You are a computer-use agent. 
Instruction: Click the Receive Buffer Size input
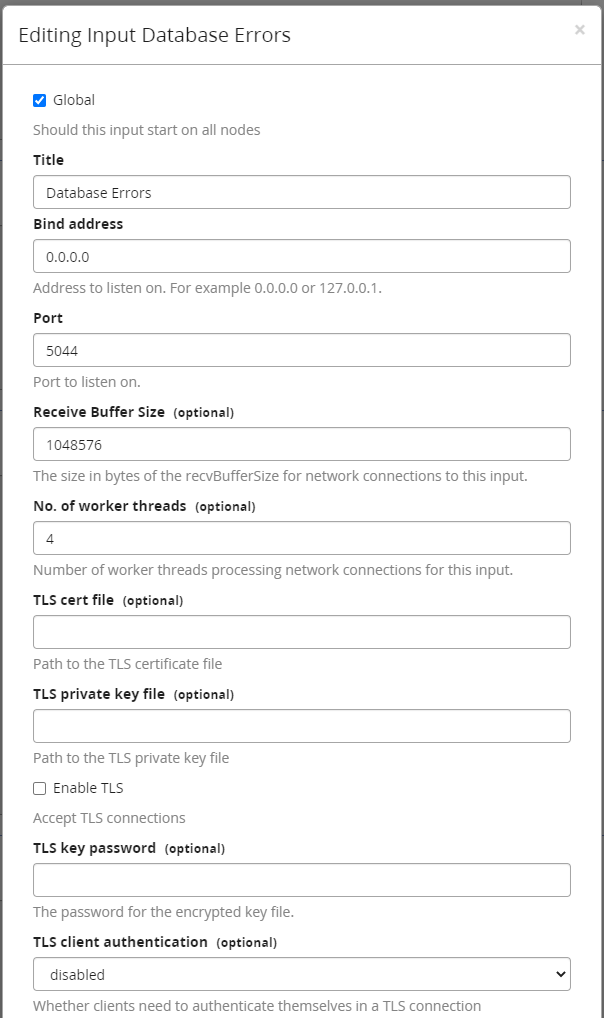coord(302,444)
